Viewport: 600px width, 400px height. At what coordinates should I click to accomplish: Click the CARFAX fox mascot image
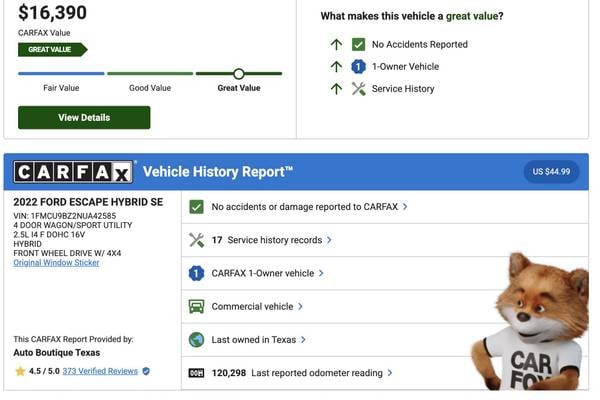531,322
